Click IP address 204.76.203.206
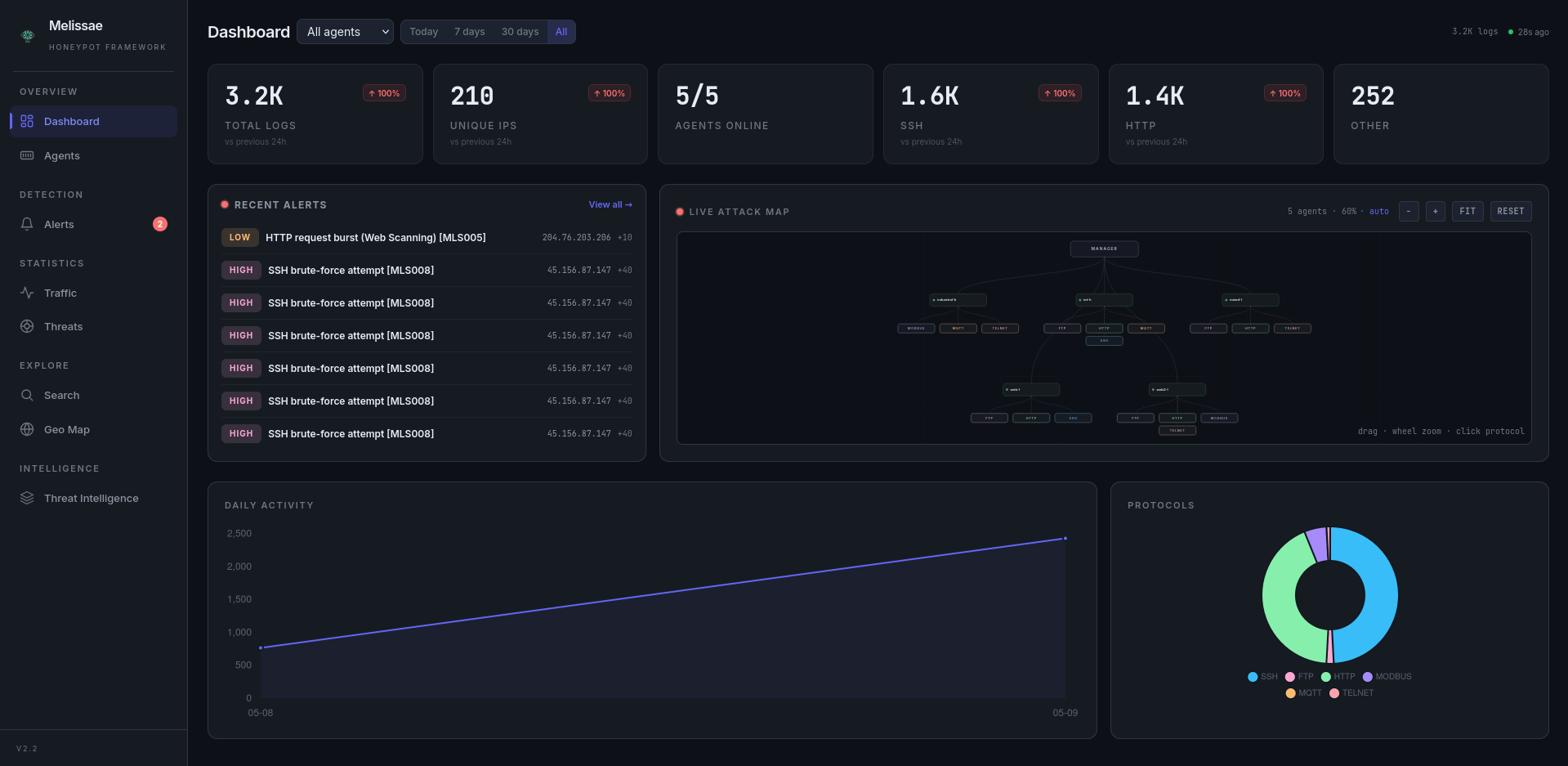Screen dimensions: 1568x766 (x=576, y=238)
